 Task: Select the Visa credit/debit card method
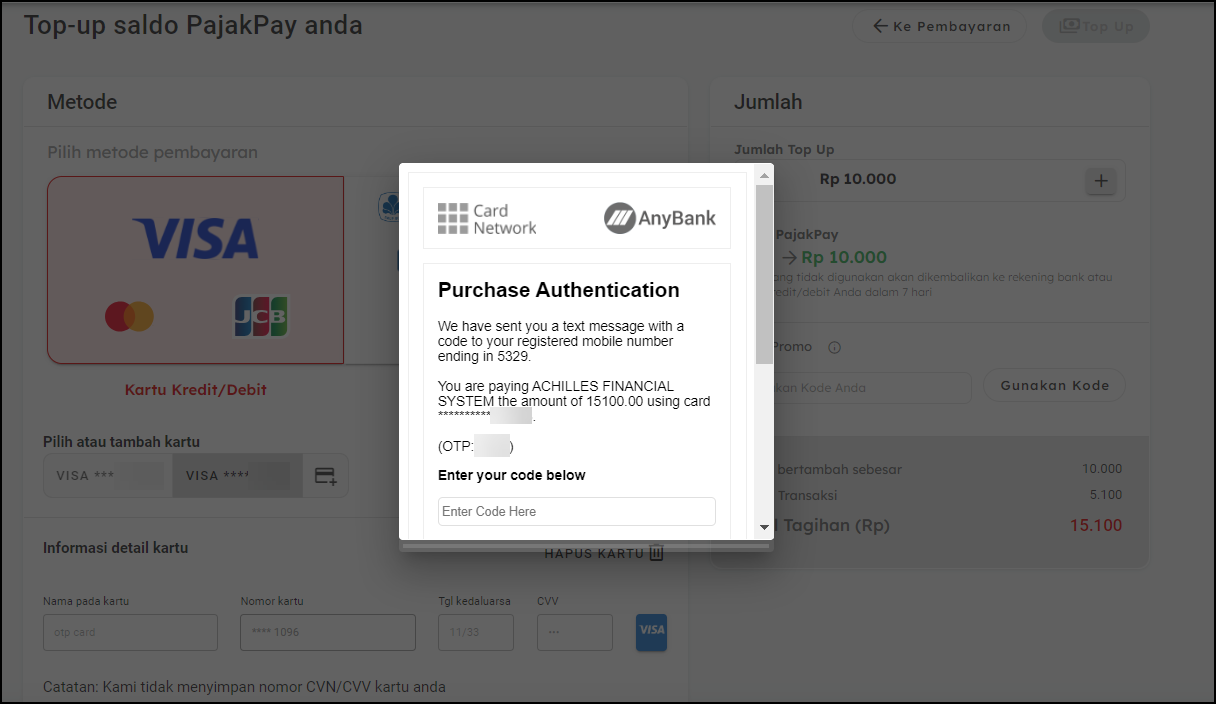(196, 270)
